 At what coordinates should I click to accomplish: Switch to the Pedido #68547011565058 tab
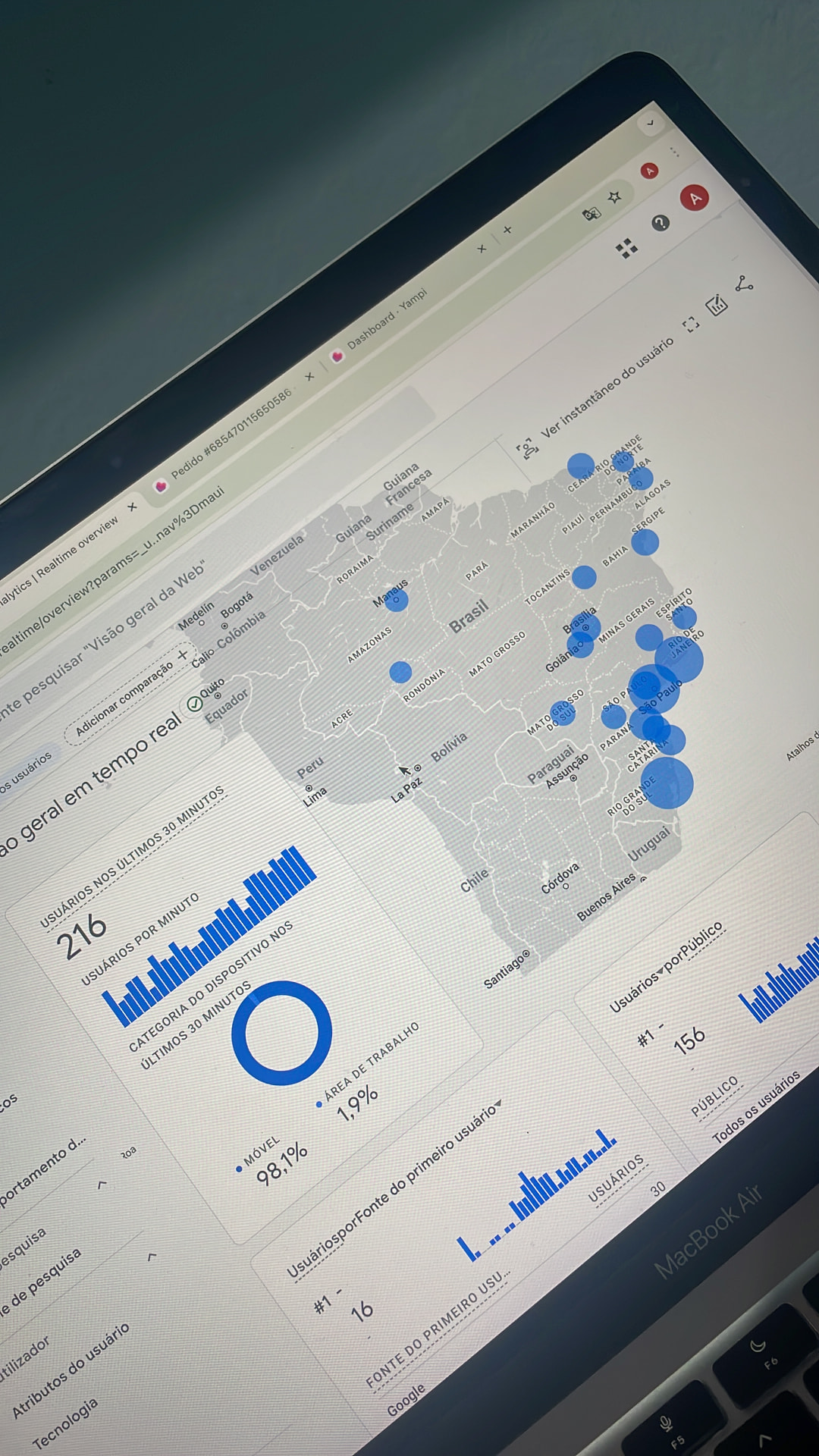pos(231,435)
